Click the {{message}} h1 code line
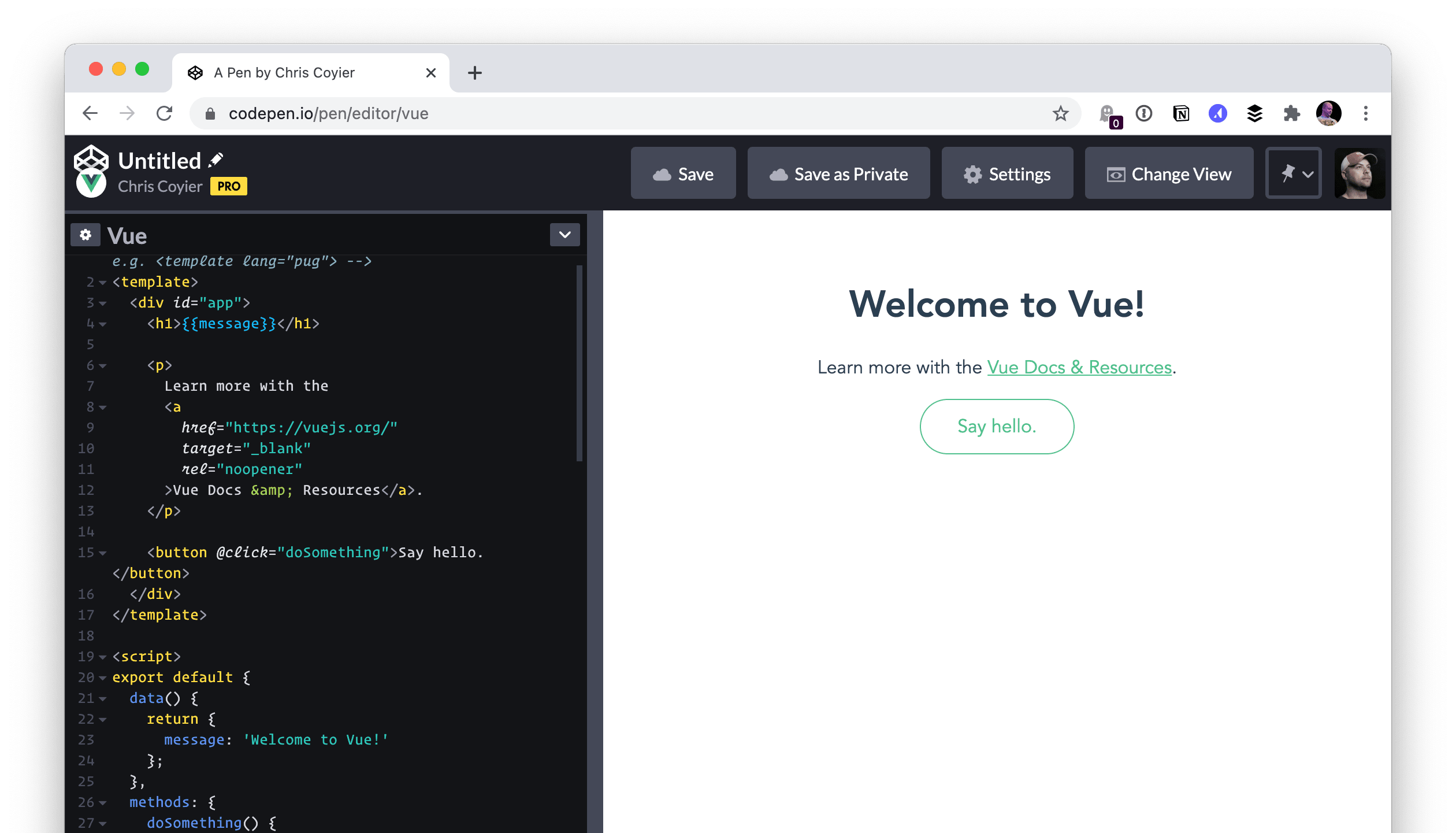This screenshot has height=833, width=1456. [233, 324]
